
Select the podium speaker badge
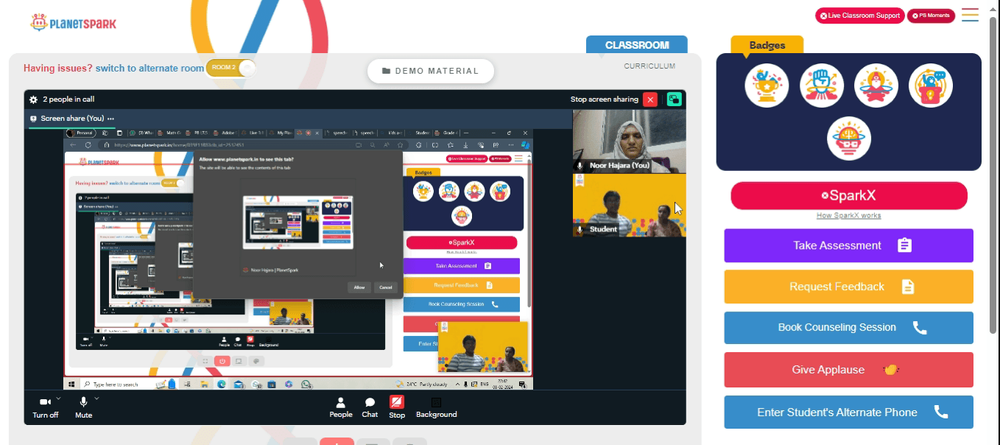(x=930, y=85)
